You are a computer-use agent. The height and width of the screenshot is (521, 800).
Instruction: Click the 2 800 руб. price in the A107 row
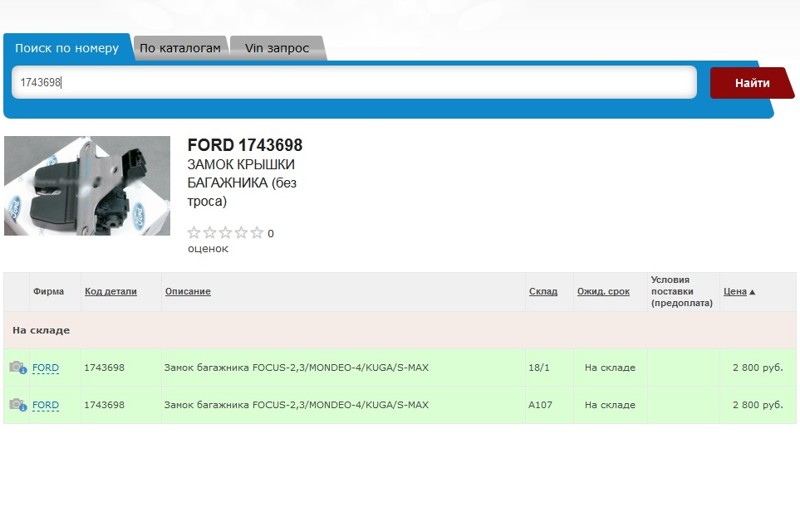[758, 405]
